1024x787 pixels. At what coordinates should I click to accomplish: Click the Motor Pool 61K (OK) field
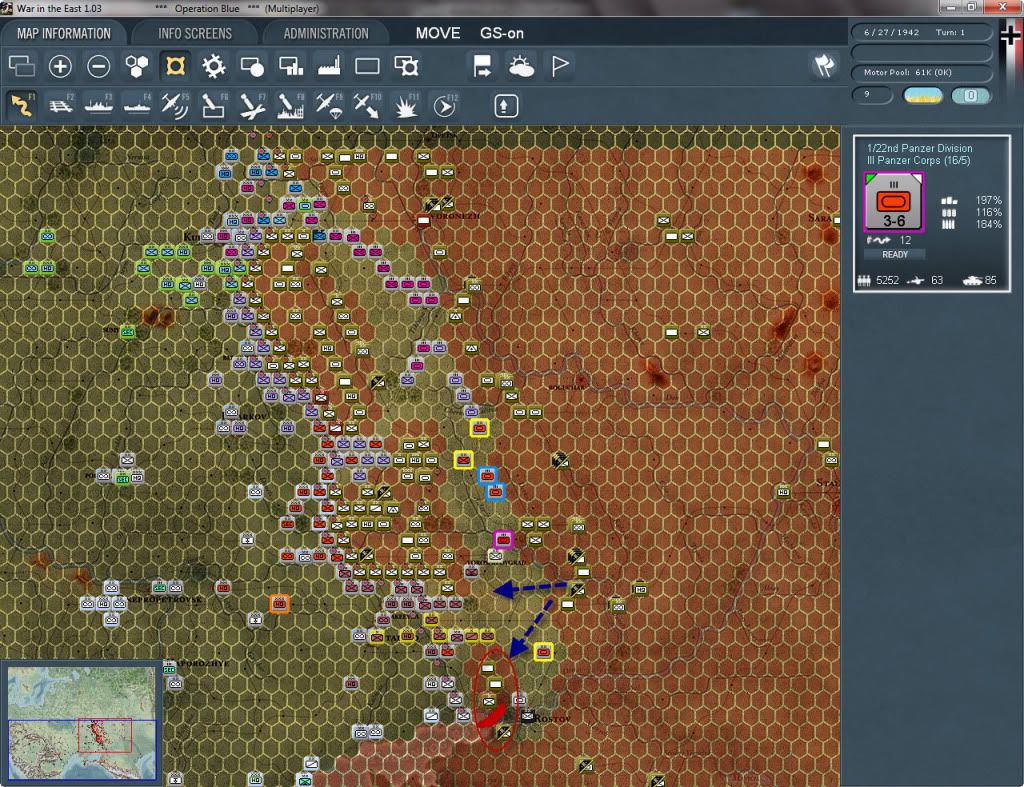921,72
